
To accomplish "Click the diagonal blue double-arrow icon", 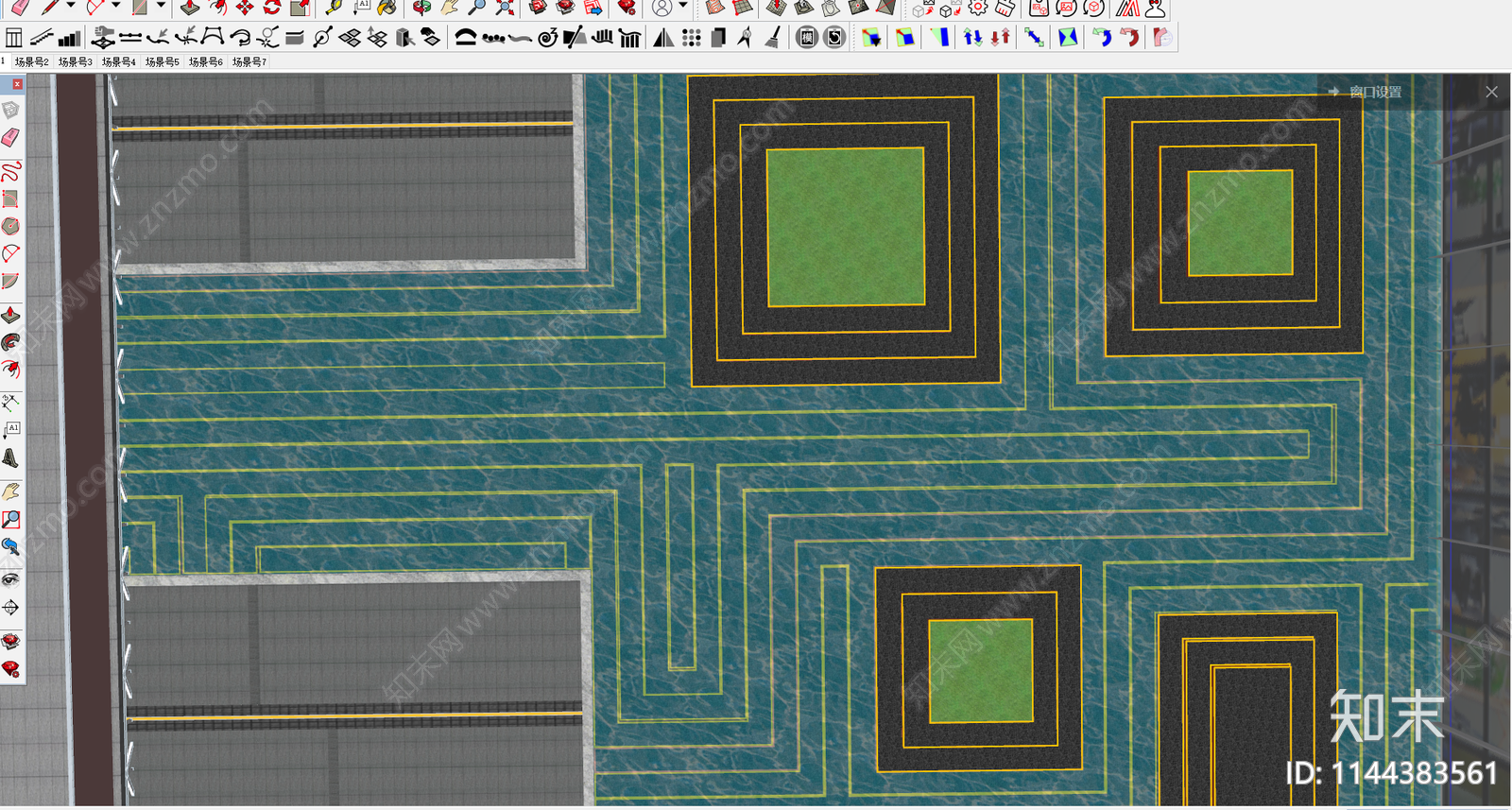I will (1034, 38).
